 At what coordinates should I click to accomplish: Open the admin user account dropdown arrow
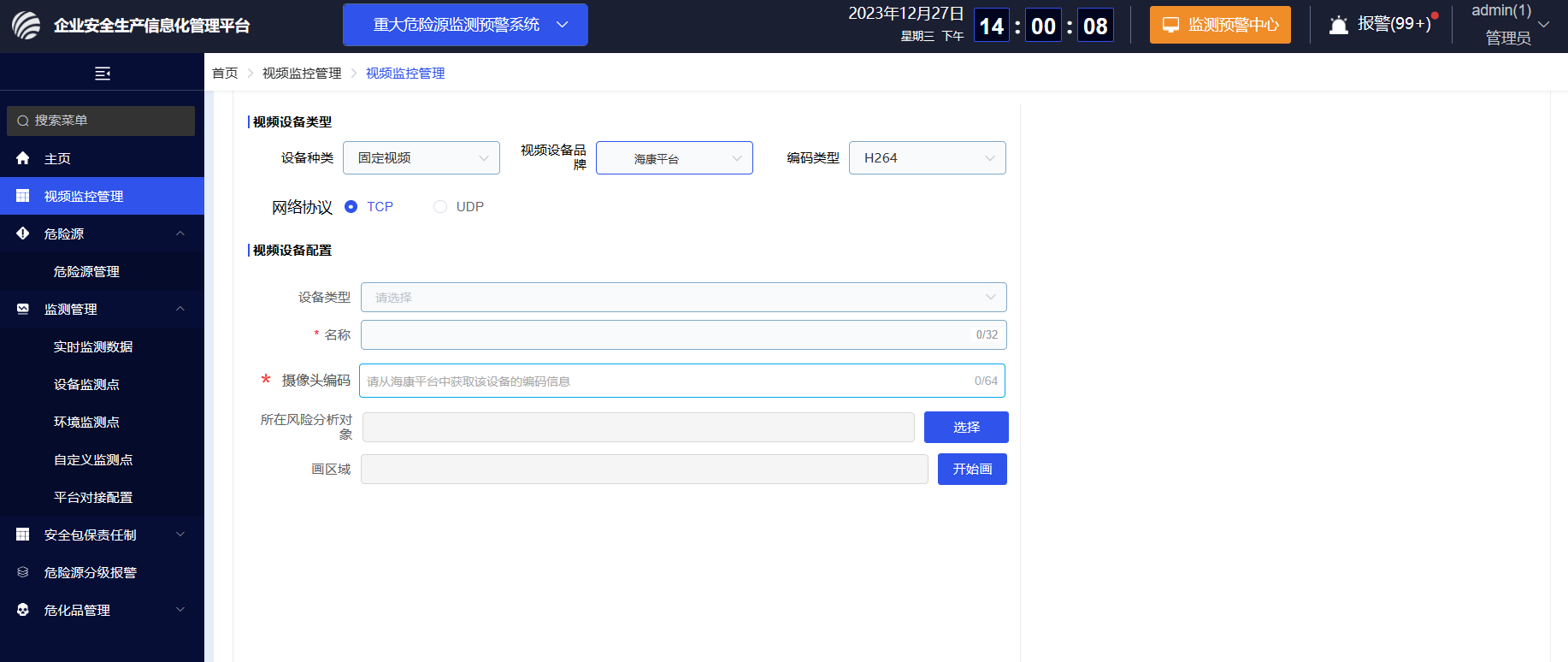click(1544, 25)
